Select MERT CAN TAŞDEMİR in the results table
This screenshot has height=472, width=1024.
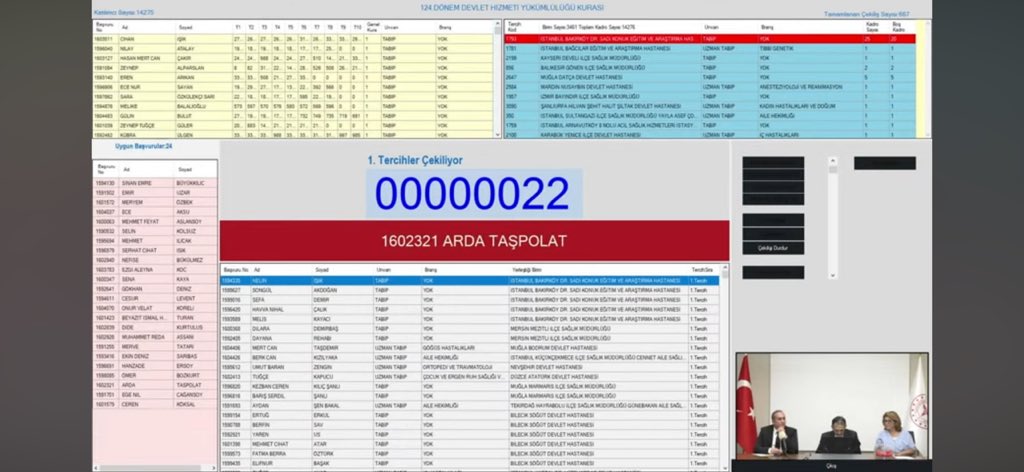tap(470, 348)
